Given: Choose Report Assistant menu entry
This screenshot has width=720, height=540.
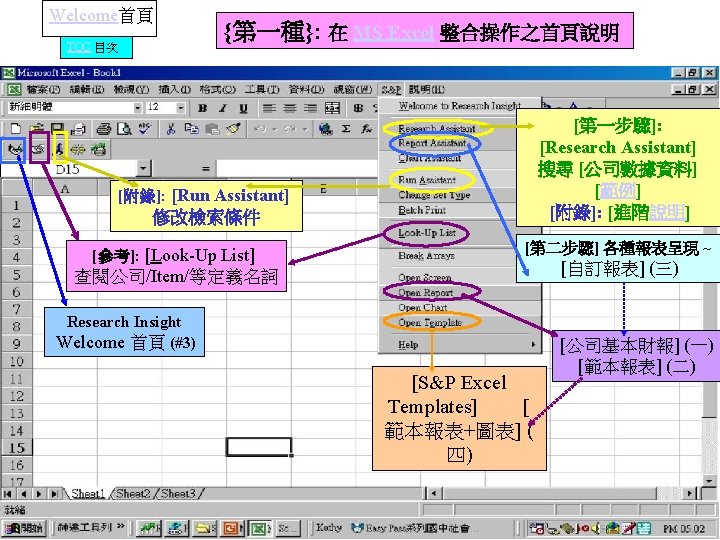Looking at the screenshot, I should [x=432, y=143].
